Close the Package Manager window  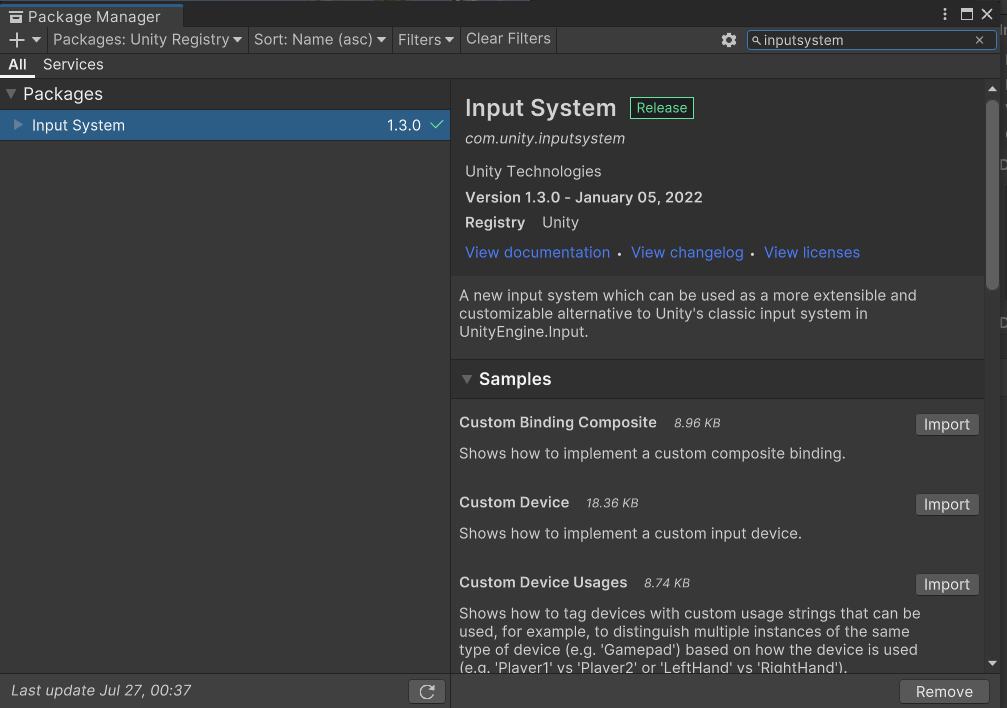[x=987, y=14]
